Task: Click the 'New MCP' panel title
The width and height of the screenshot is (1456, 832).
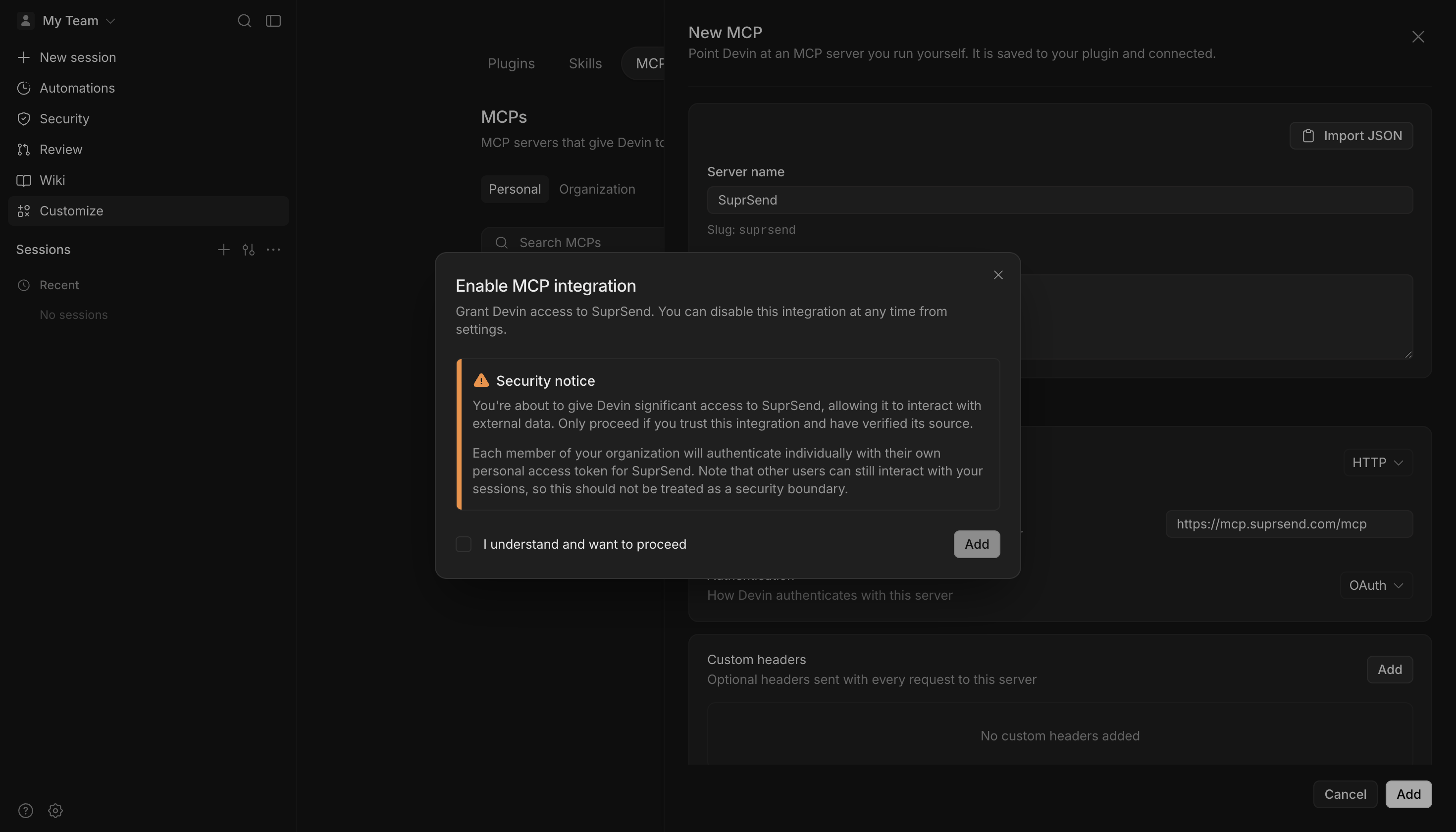Action: [725, 33]
